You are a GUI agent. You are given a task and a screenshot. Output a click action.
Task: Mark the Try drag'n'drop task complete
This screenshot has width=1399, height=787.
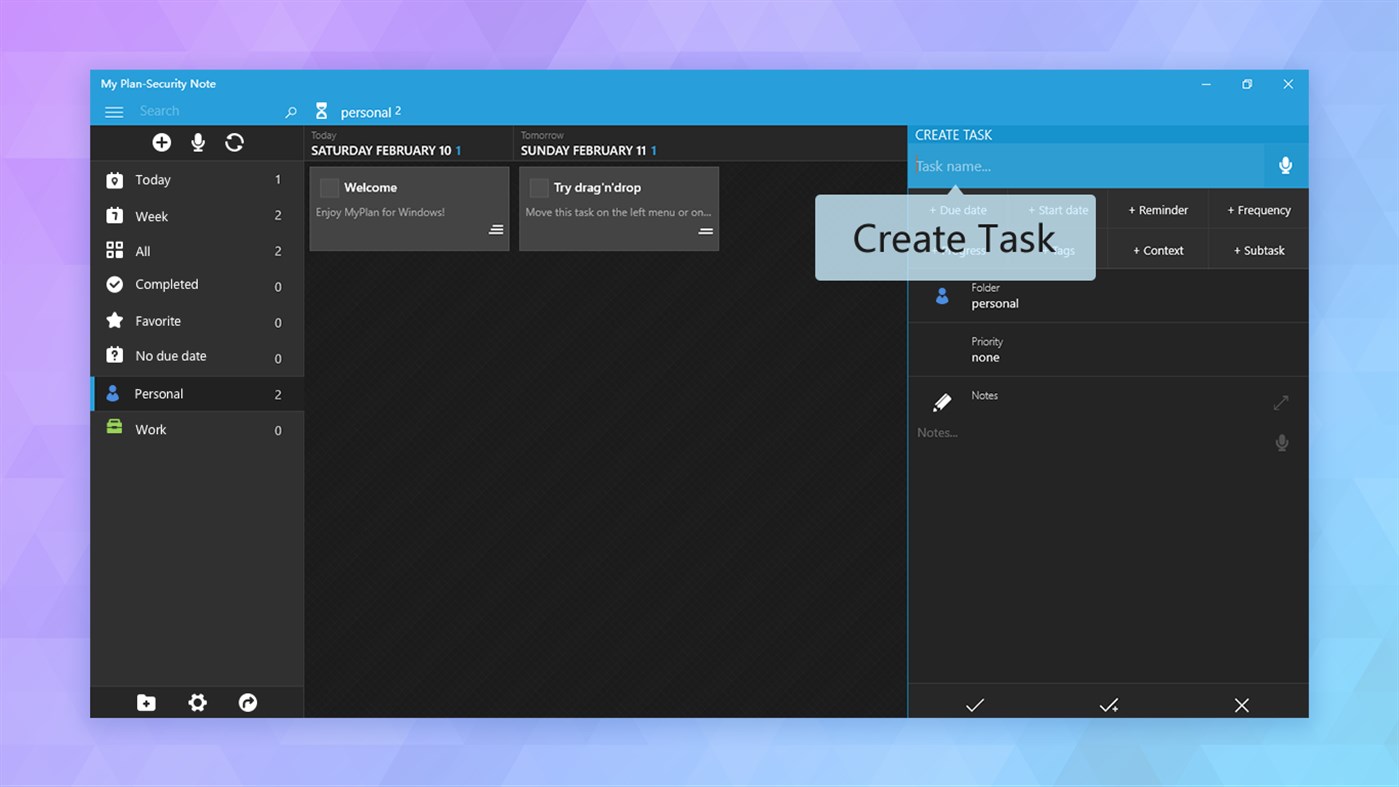(x=540, y=187)
